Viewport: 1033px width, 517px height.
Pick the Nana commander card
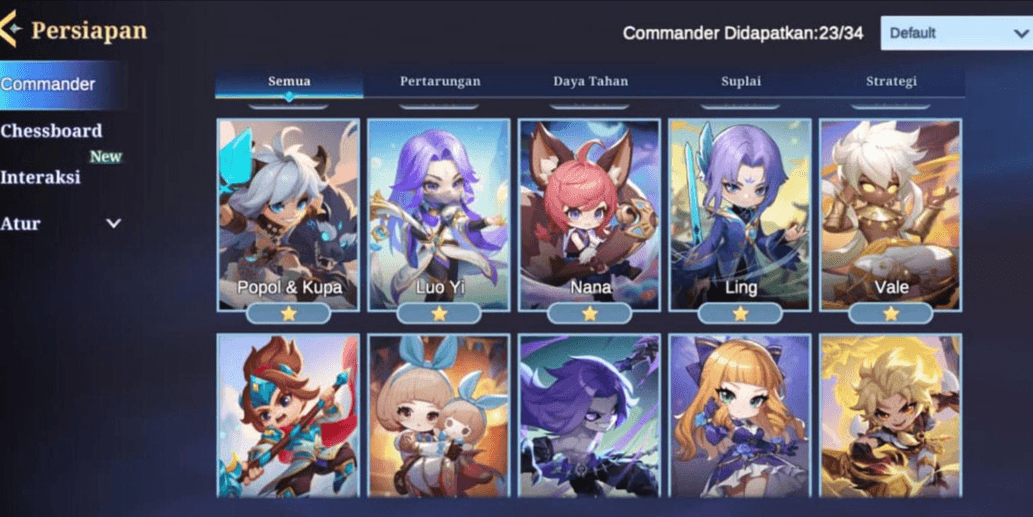click(590, 215)
